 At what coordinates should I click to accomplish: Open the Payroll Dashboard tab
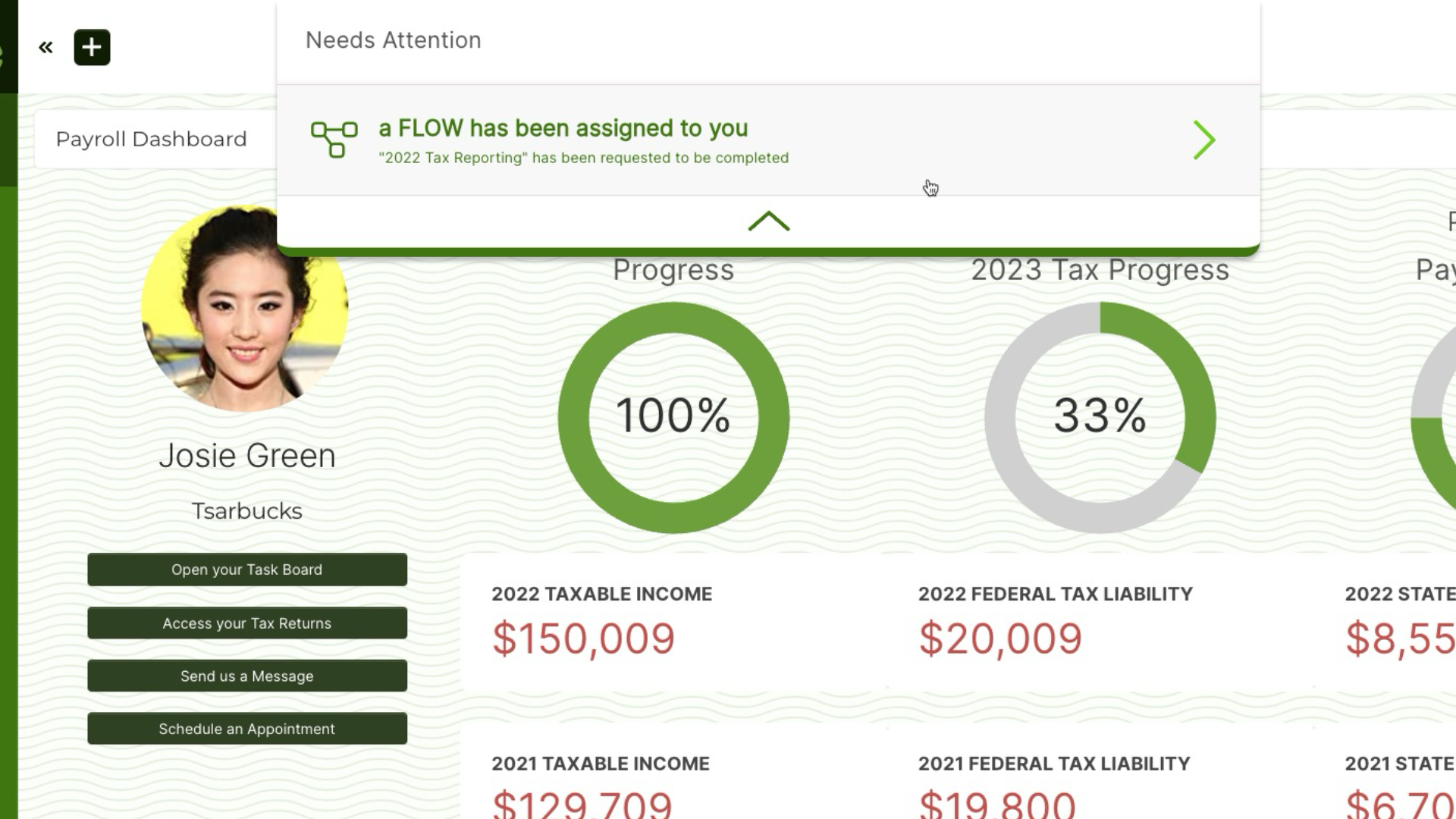tap(152, 140)
